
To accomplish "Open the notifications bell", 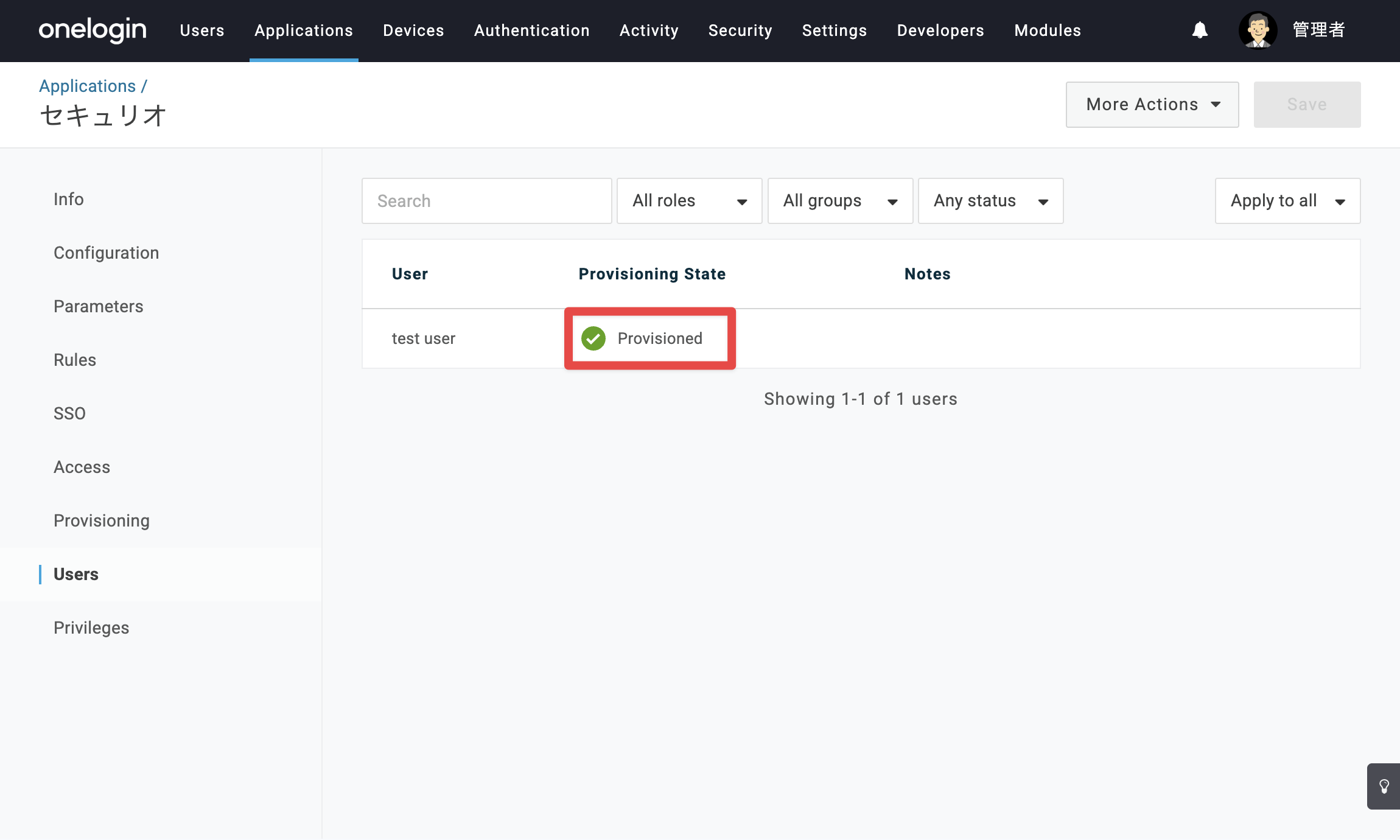I will 1200,30.
